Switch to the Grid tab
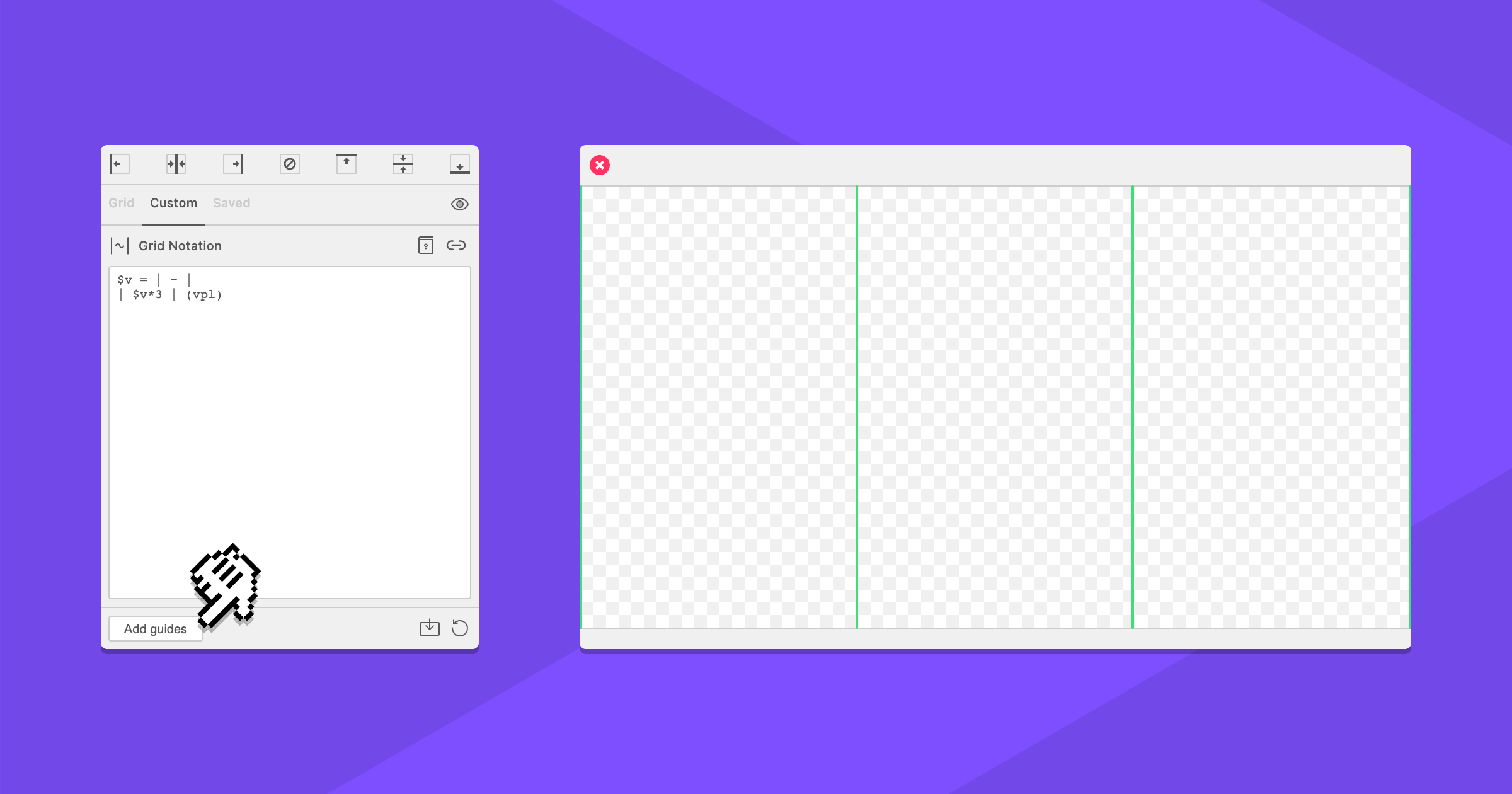The height and width of the screenshot is (794, 1512). (121, 203)
